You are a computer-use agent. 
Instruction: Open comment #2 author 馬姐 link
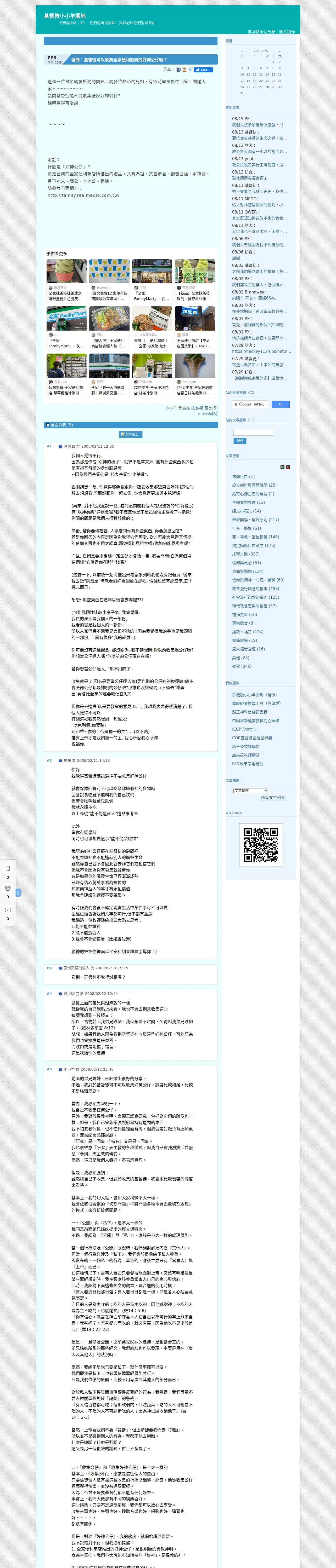[x=68, y=760]
